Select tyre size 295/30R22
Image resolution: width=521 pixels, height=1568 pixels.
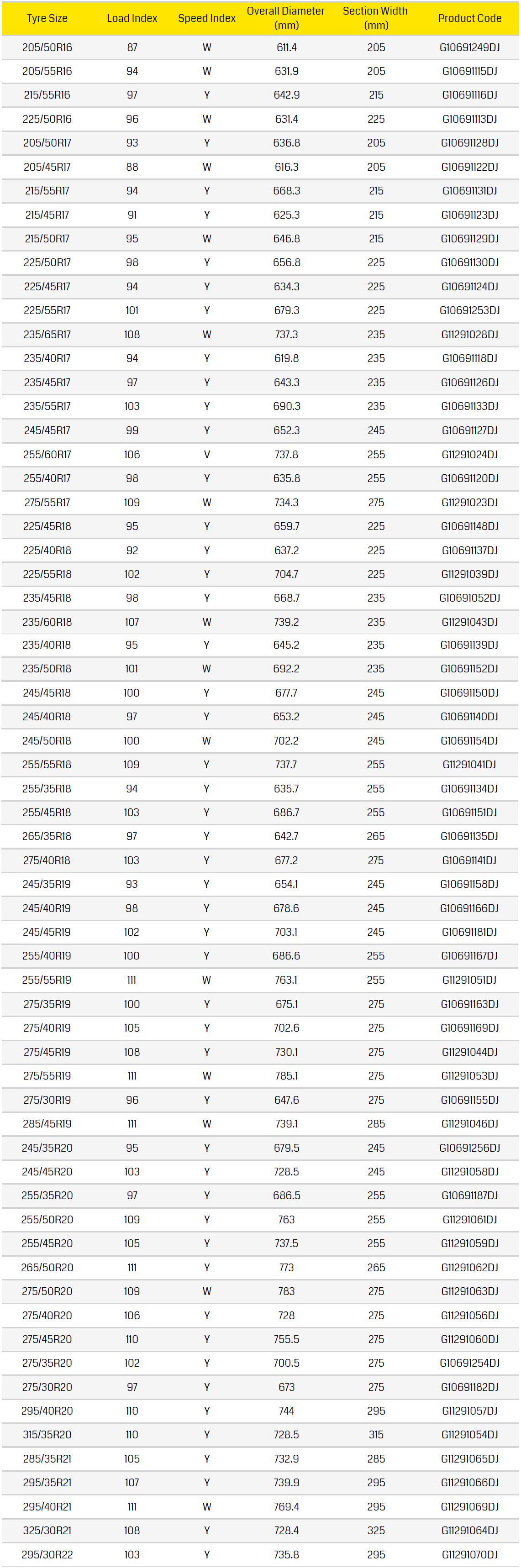[x=47, y=1555]
